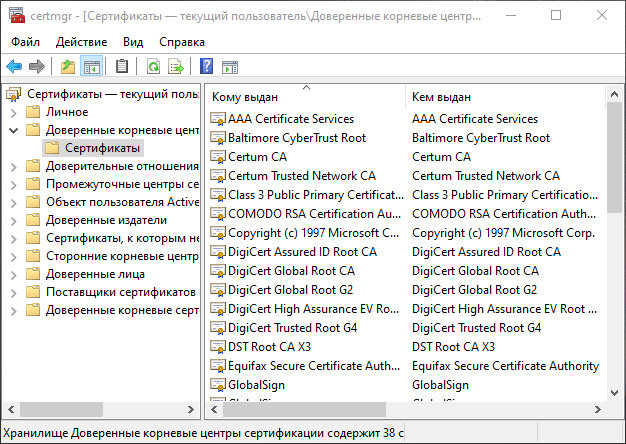Click the tree pane right scroll arrow
626x444 pixels.
pyautogui.click(x=191, y=409)
